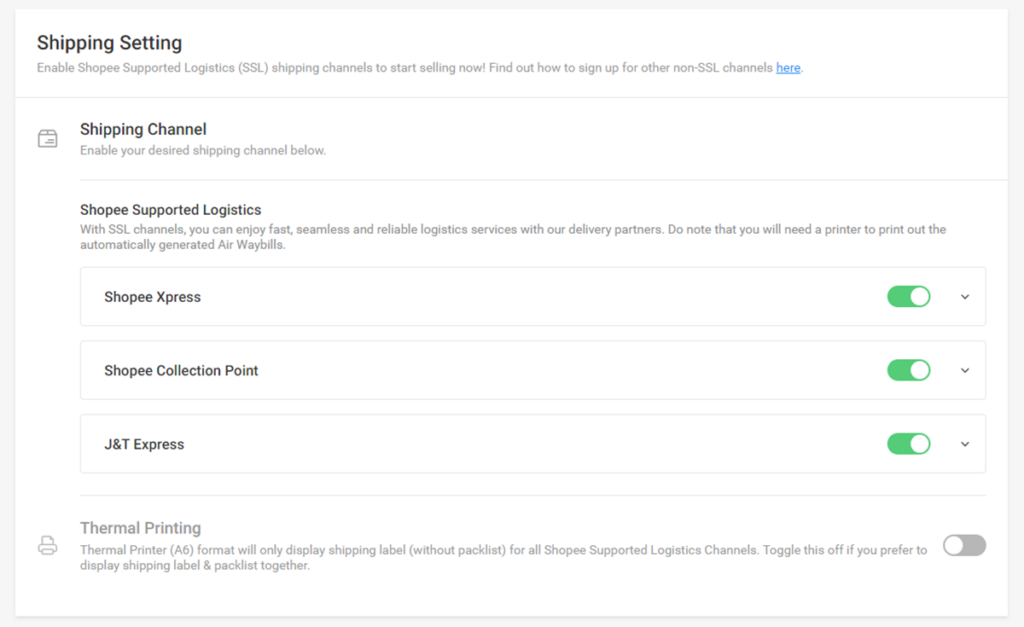
Task: Click the SSL channels Air Waybills description
Action: click(x=512, y=237)
